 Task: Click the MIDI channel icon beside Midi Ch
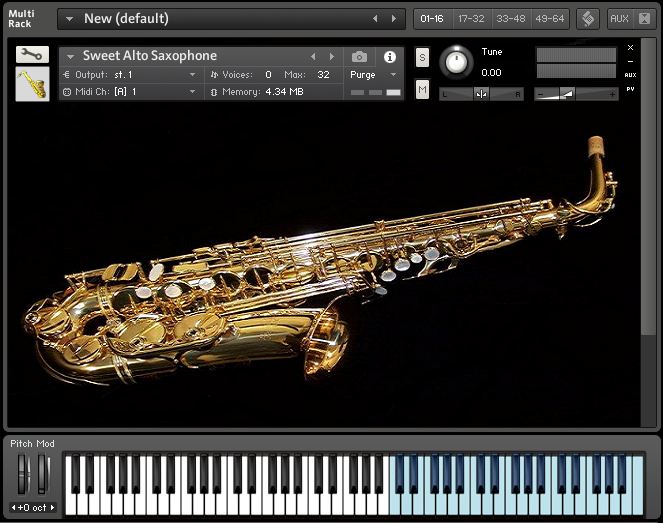(x=67, y=92)
